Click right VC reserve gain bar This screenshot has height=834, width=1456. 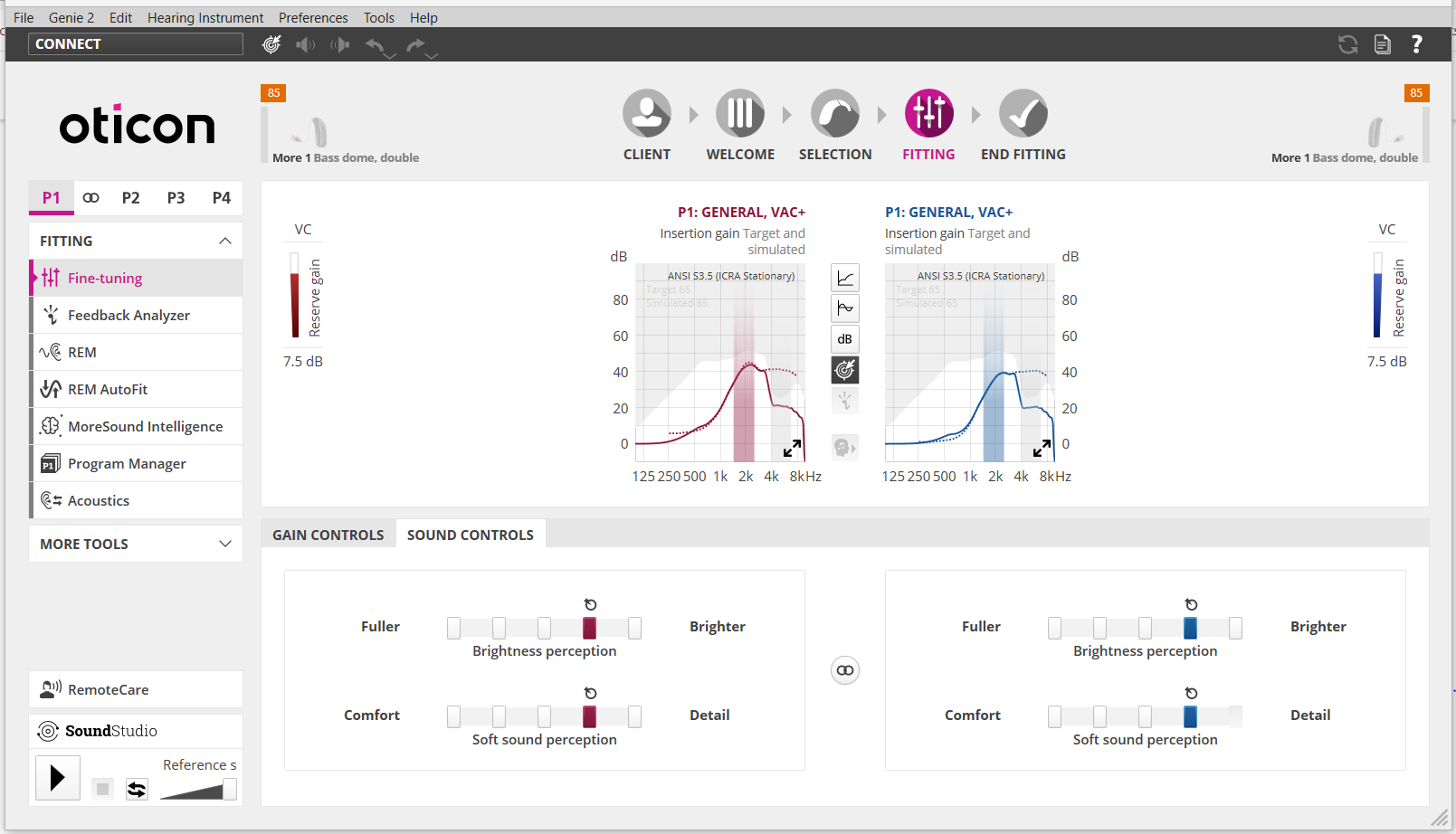[1378, 296]
